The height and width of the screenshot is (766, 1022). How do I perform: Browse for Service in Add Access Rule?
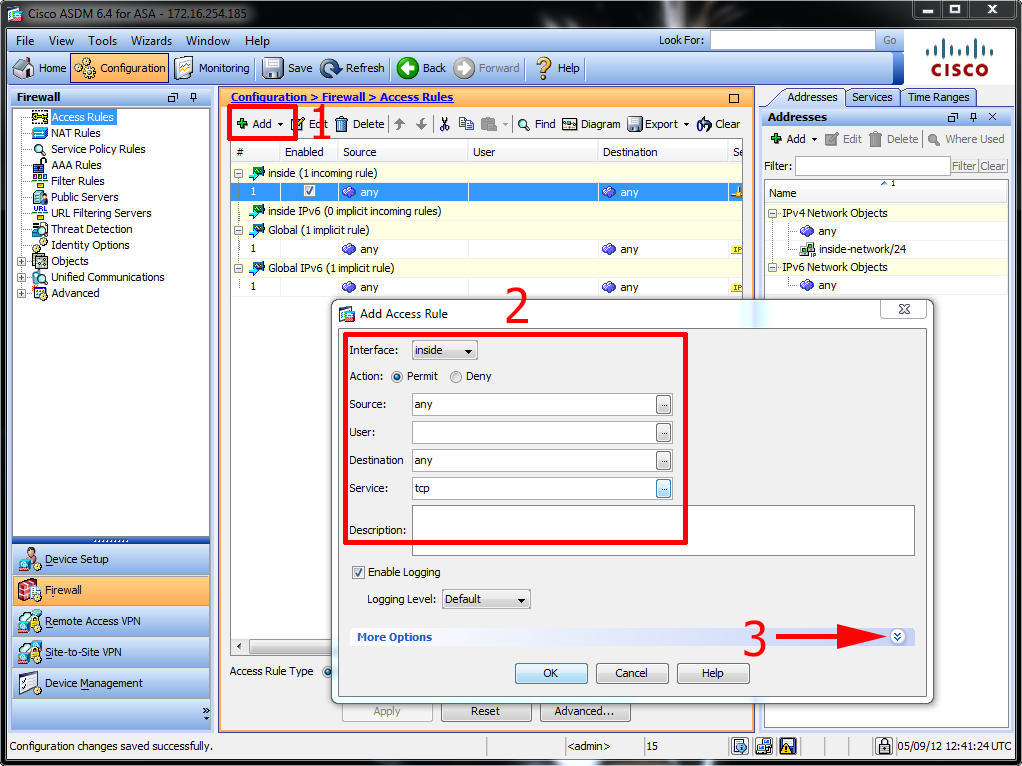664,488
